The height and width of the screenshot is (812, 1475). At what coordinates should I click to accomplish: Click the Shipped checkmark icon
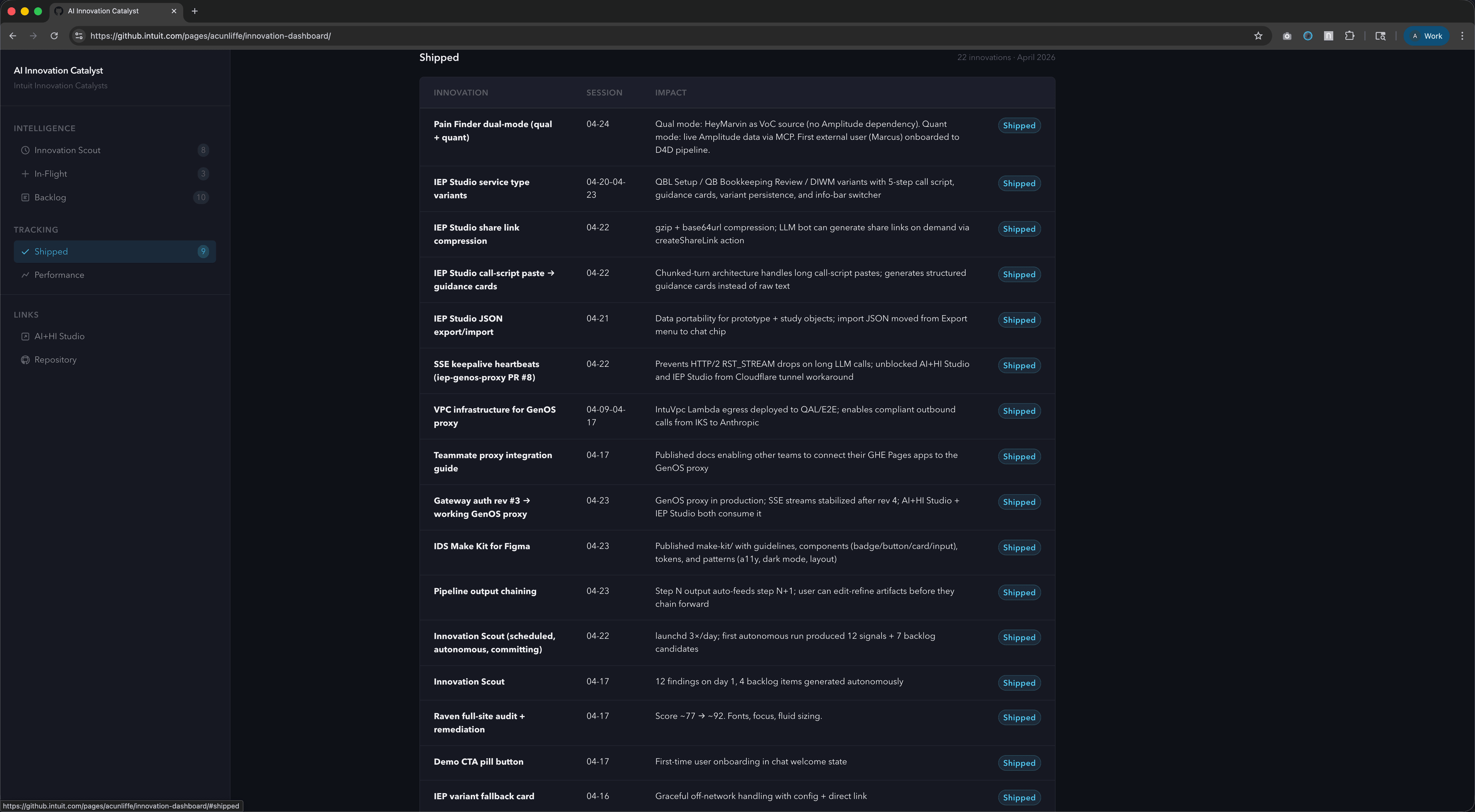pos(25,251)
